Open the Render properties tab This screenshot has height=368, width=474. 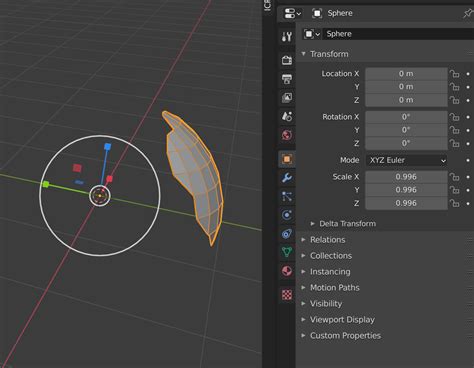287,60
